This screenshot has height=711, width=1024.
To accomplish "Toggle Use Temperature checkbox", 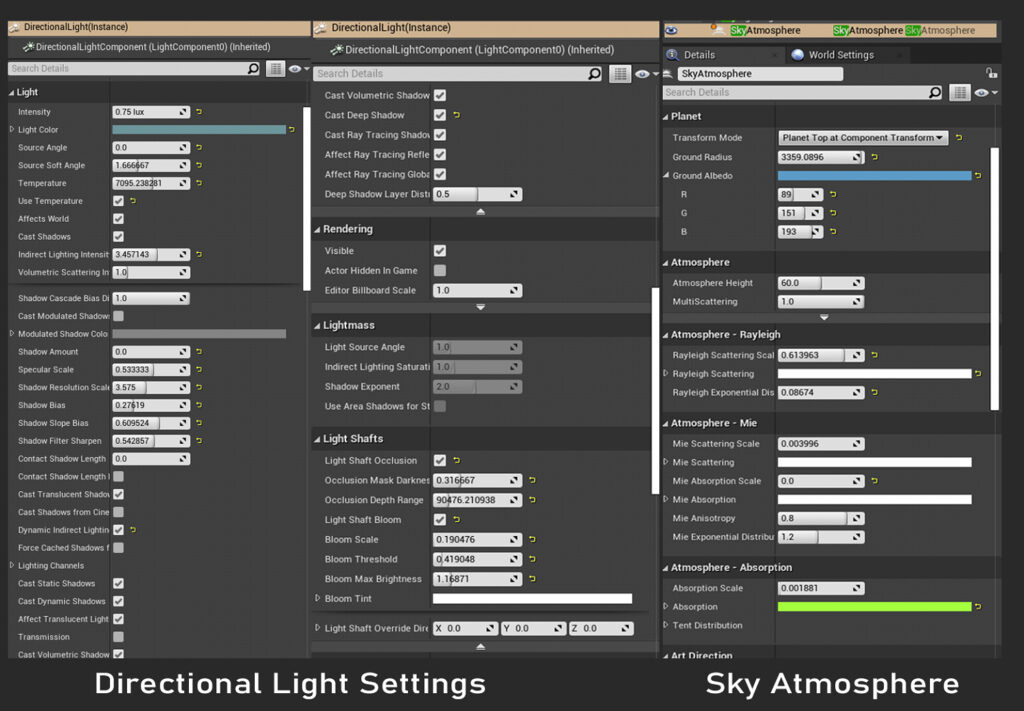I will tap(118, 201).
